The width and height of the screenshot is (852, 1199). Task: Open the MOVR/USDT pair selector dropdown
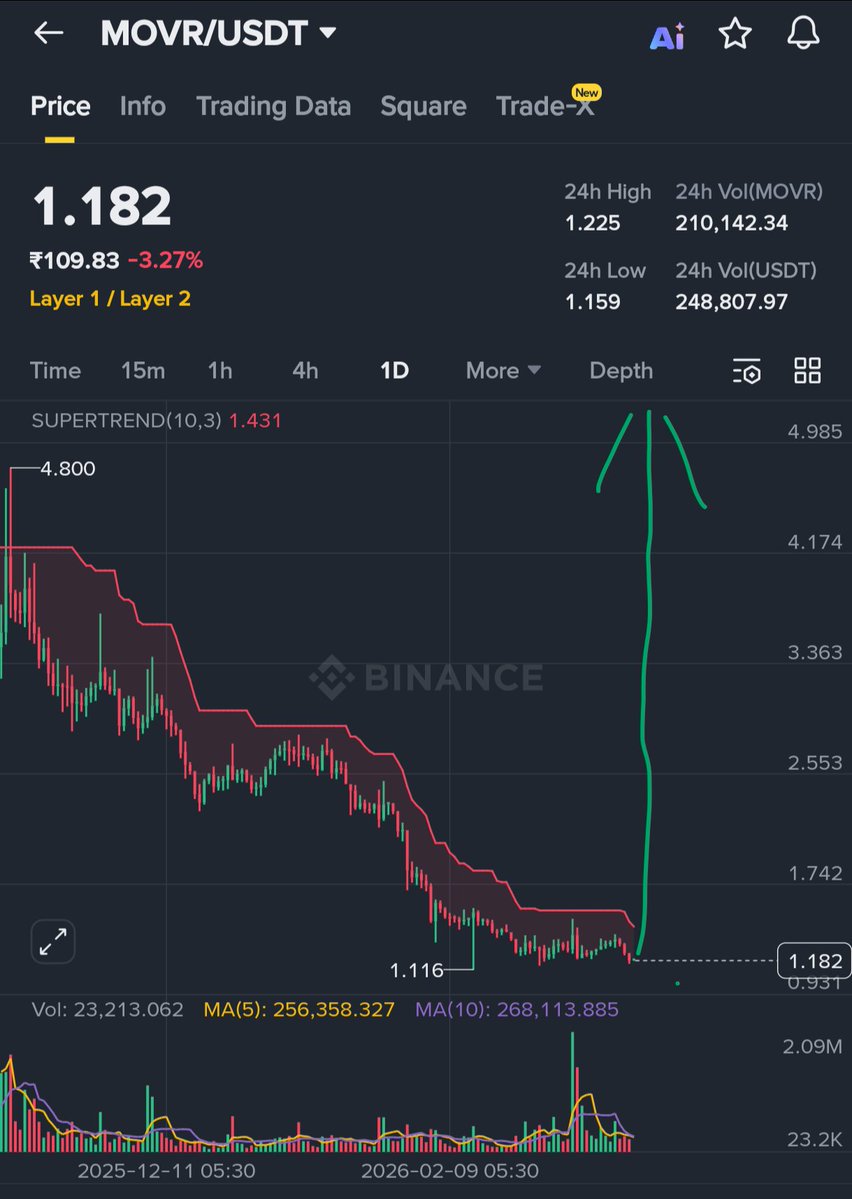[x=219, y=34]
